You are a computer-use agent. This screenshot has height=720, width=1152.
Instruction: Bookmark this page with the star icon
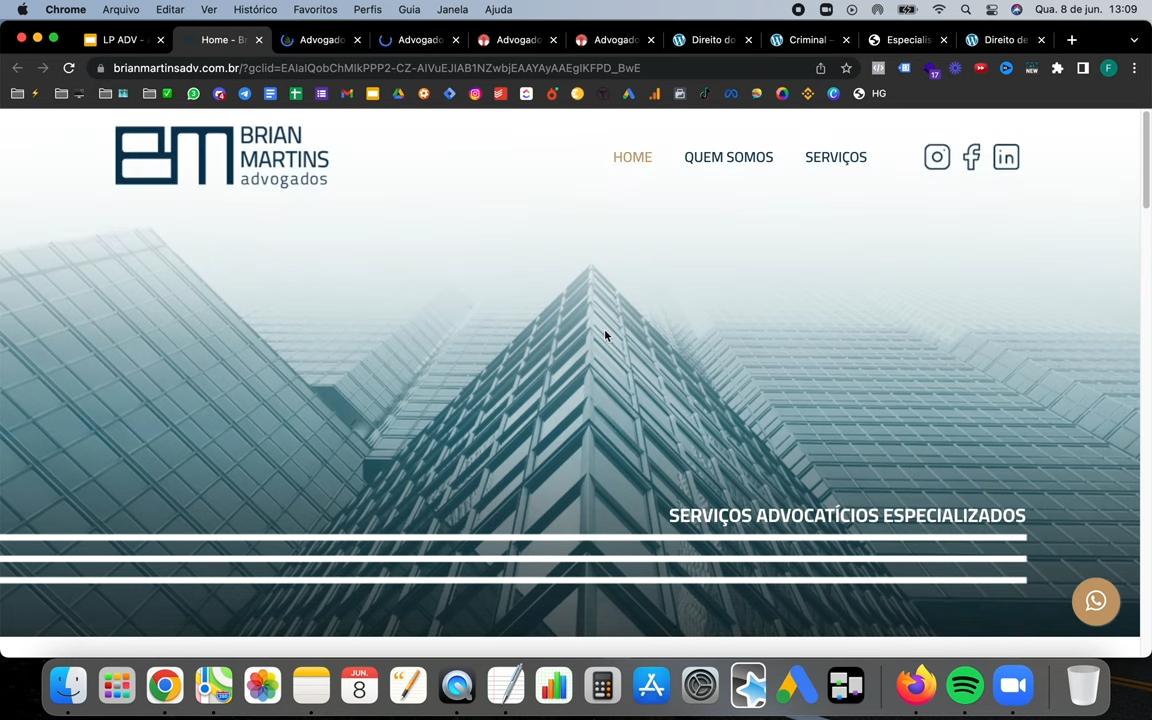[x=846, y=68]
